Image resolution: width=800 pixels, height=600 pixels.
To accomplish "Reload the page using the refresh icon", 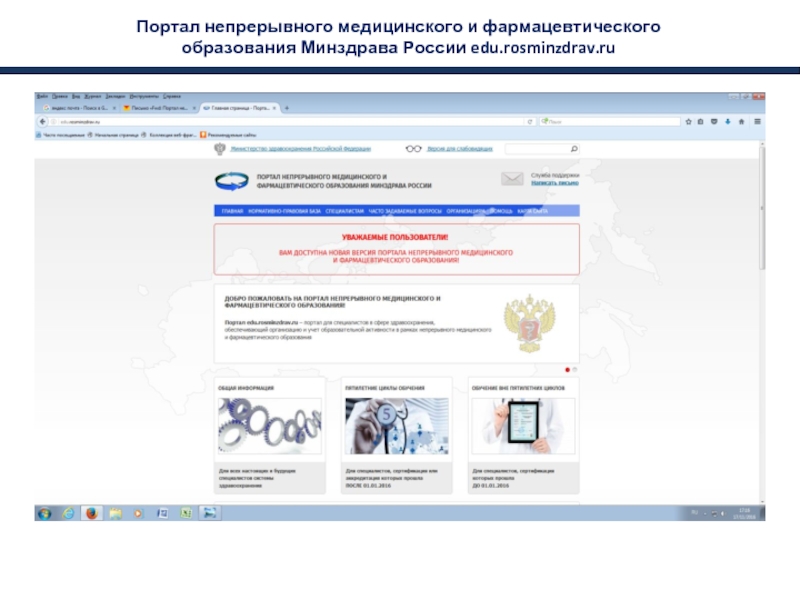I will [x=530, y=121].
